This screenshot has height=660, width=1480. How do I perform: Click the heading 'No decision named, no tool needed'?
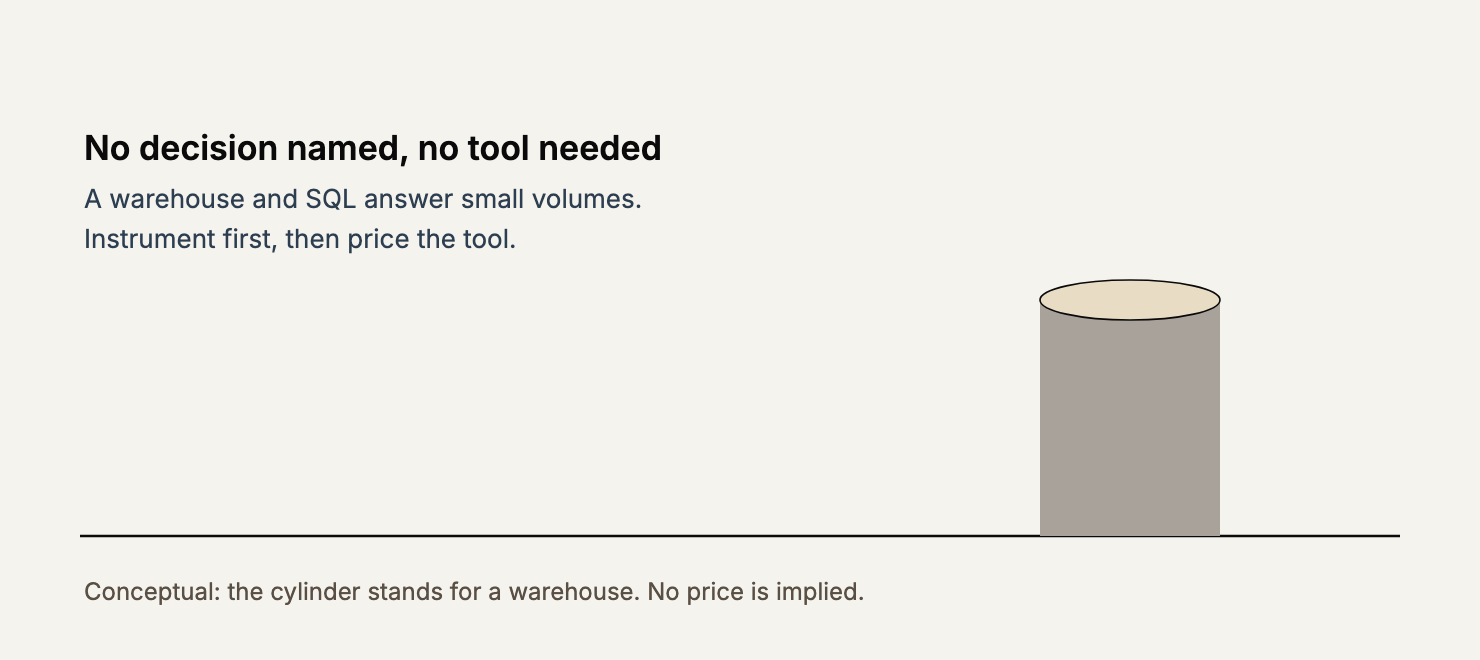[x=373, y=148]
